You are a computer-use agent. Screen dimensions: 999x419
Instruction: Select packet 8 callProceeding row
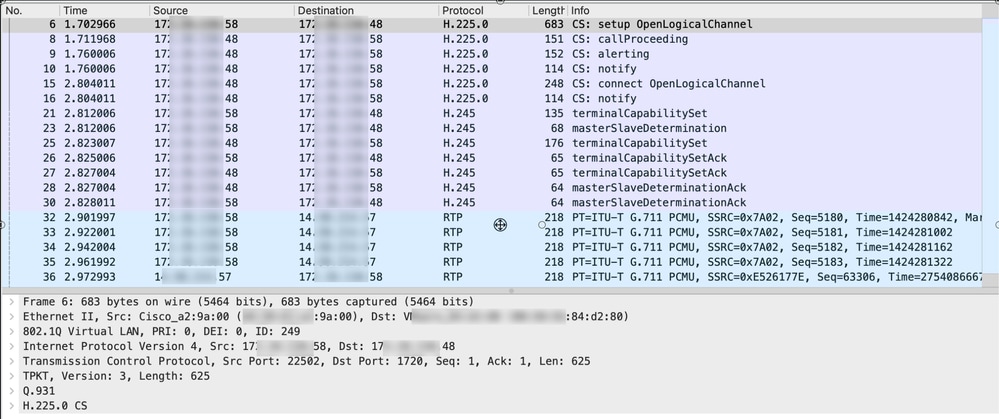click(491, 39)
